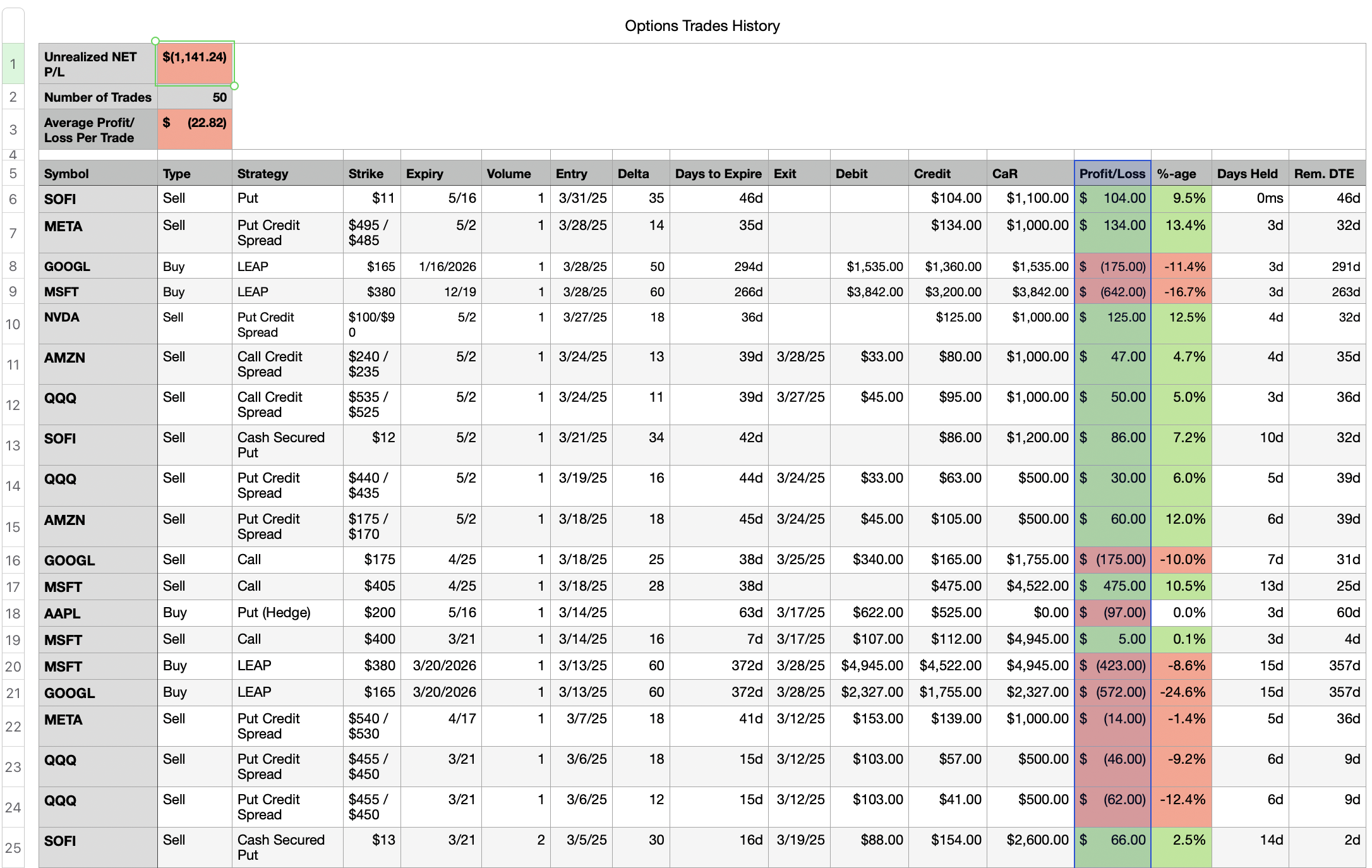
Task: Click the "Strategy" column header cell
Action: pyautogui.click(x=287, y=174)
